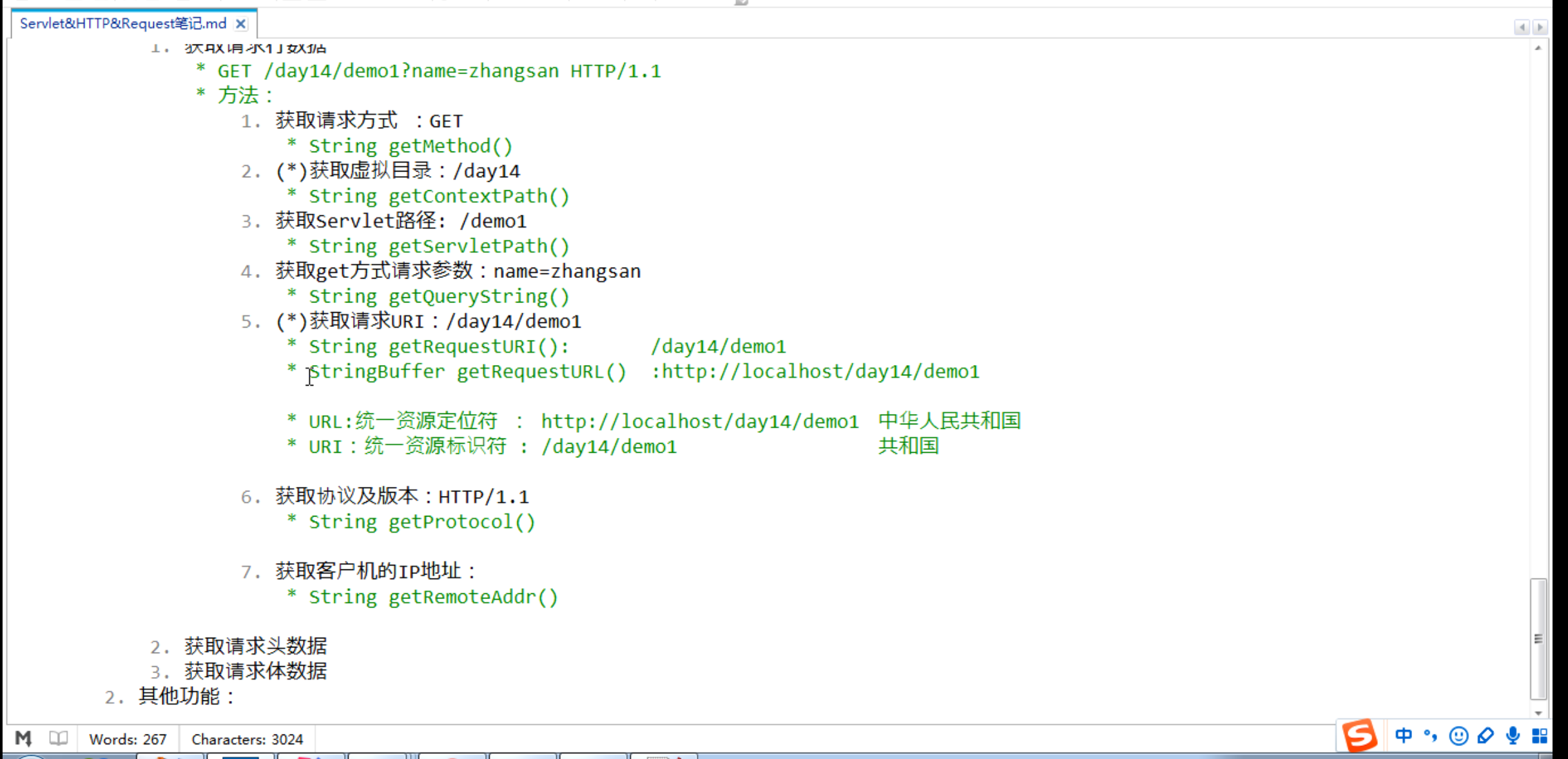1568x759 pixels.
Task: Click the getRequestURL() text line
Action: click(x=541, y=372)
